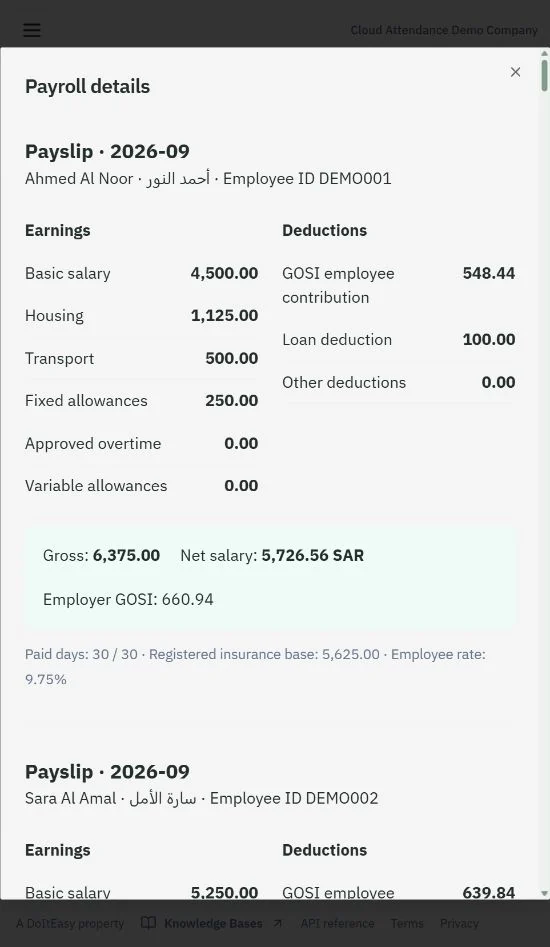Click the Sara Al Amal "Payslip · 2026-09" heading
550x947 pixels.
(107, 771)
